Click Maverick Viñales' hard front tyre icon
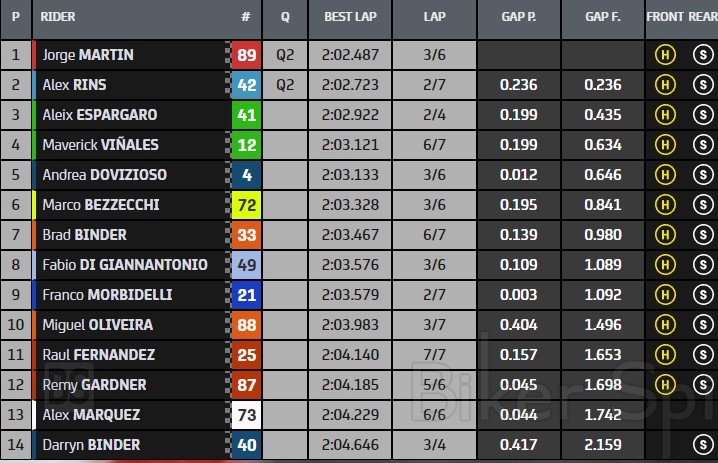The width and height of the screenshot is (718, 463). coord(663,145)
